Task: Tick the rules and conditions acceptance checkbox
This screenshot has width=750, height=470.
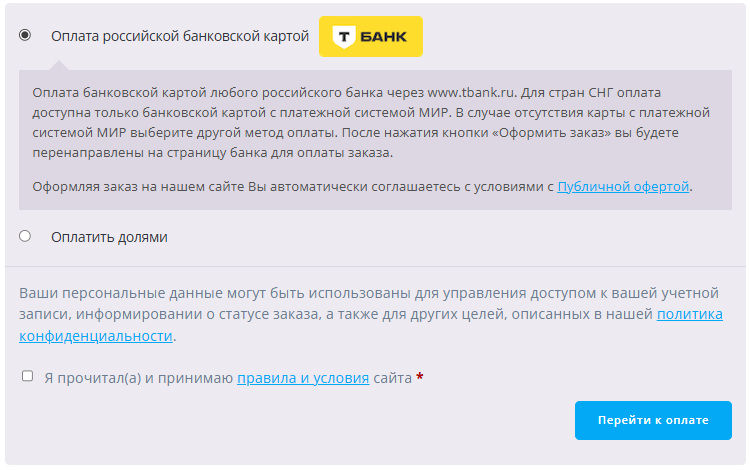Action: pyautogui.click(x=27, y=377)
